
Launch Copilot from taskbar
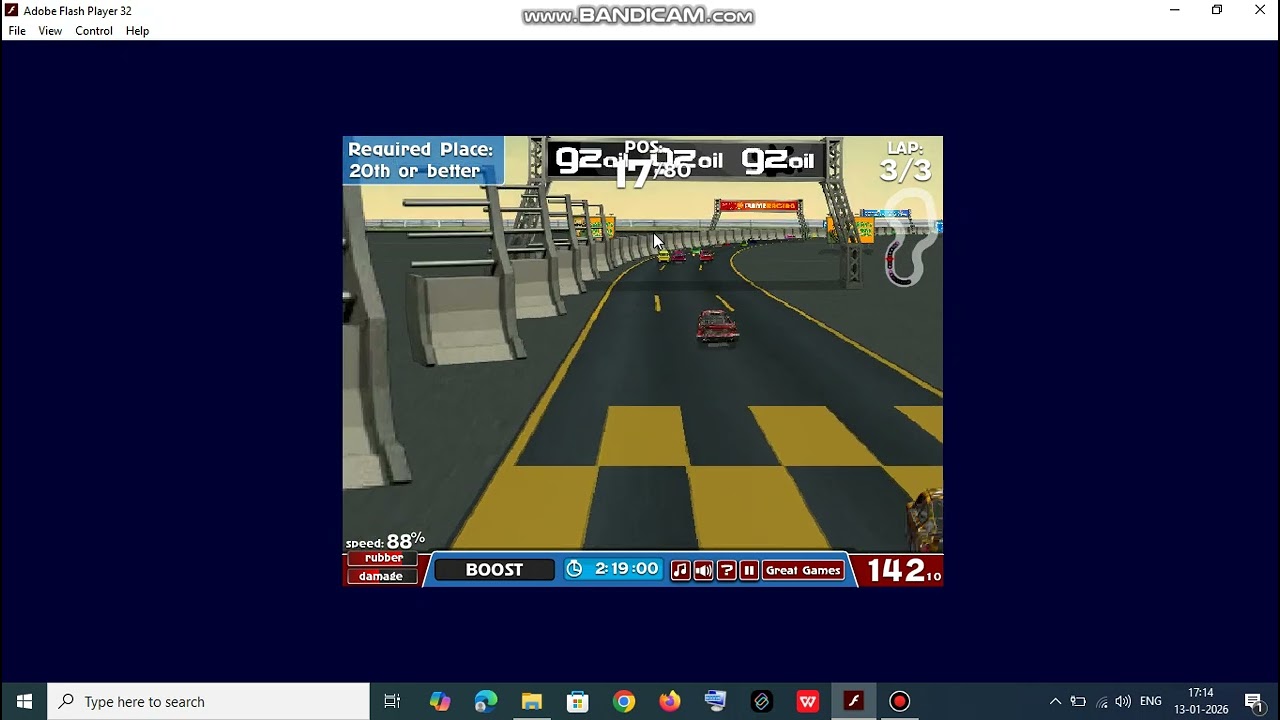pyautogui.click(x=440, y=701)
